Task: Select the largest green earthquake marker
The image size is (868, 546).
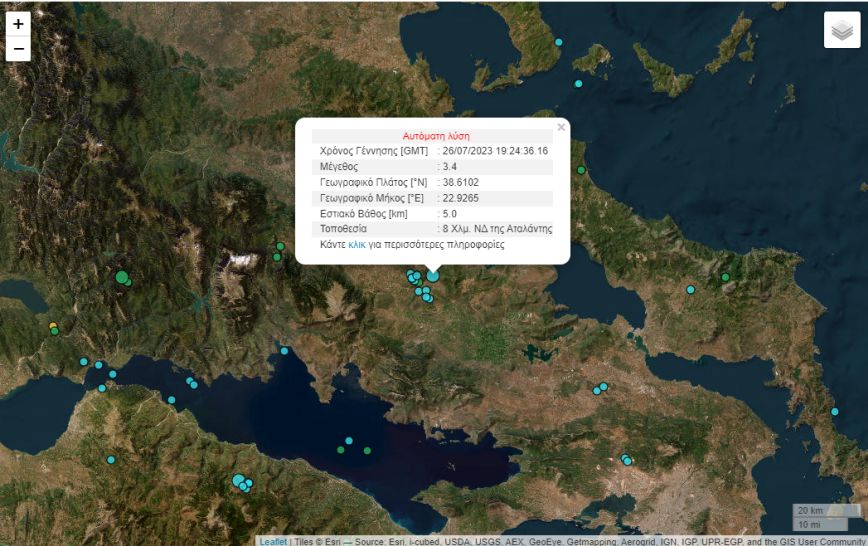Action: click(122, 277)
